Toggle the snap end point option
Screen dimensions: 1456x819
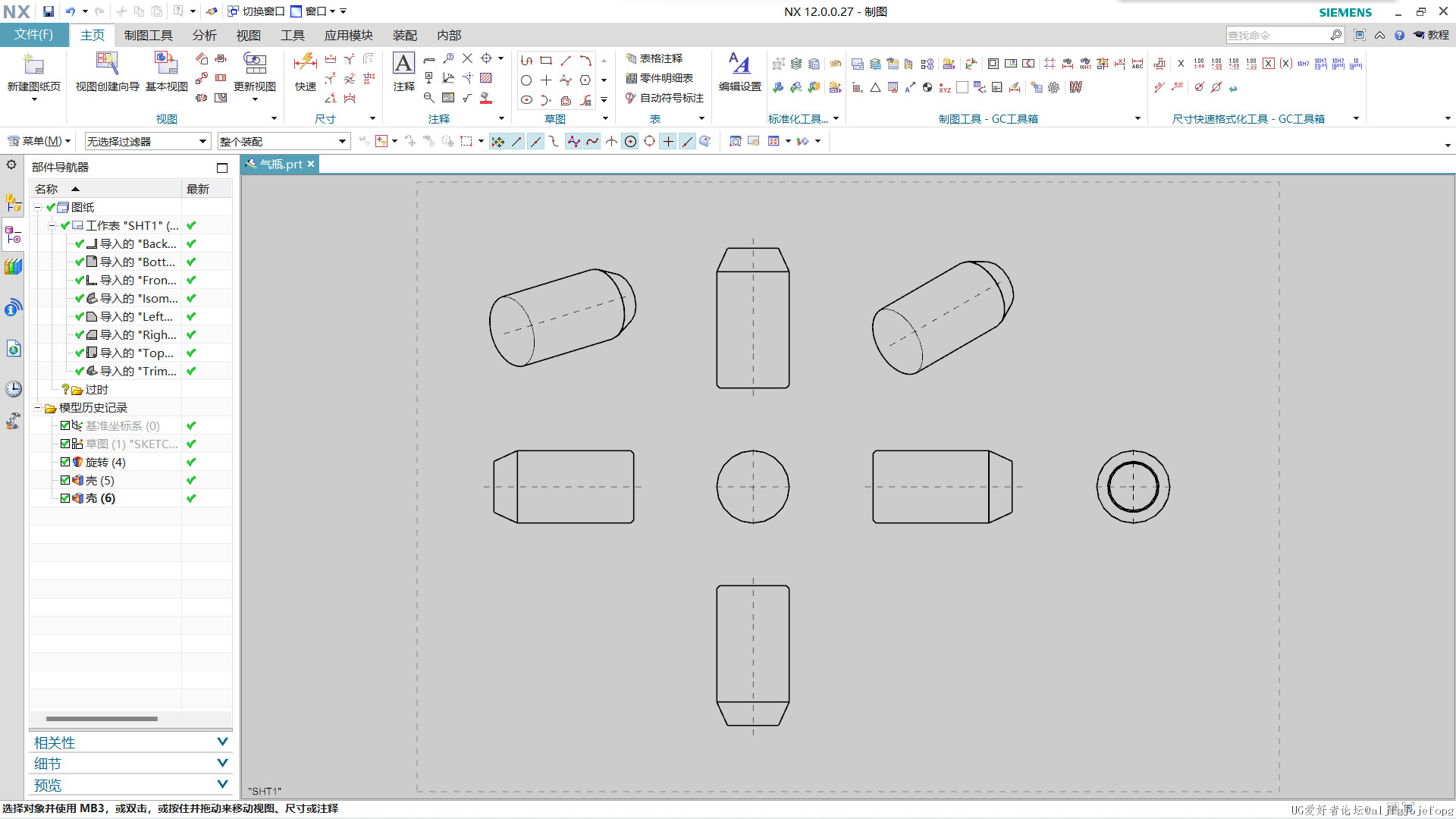(x=516, y=141)
